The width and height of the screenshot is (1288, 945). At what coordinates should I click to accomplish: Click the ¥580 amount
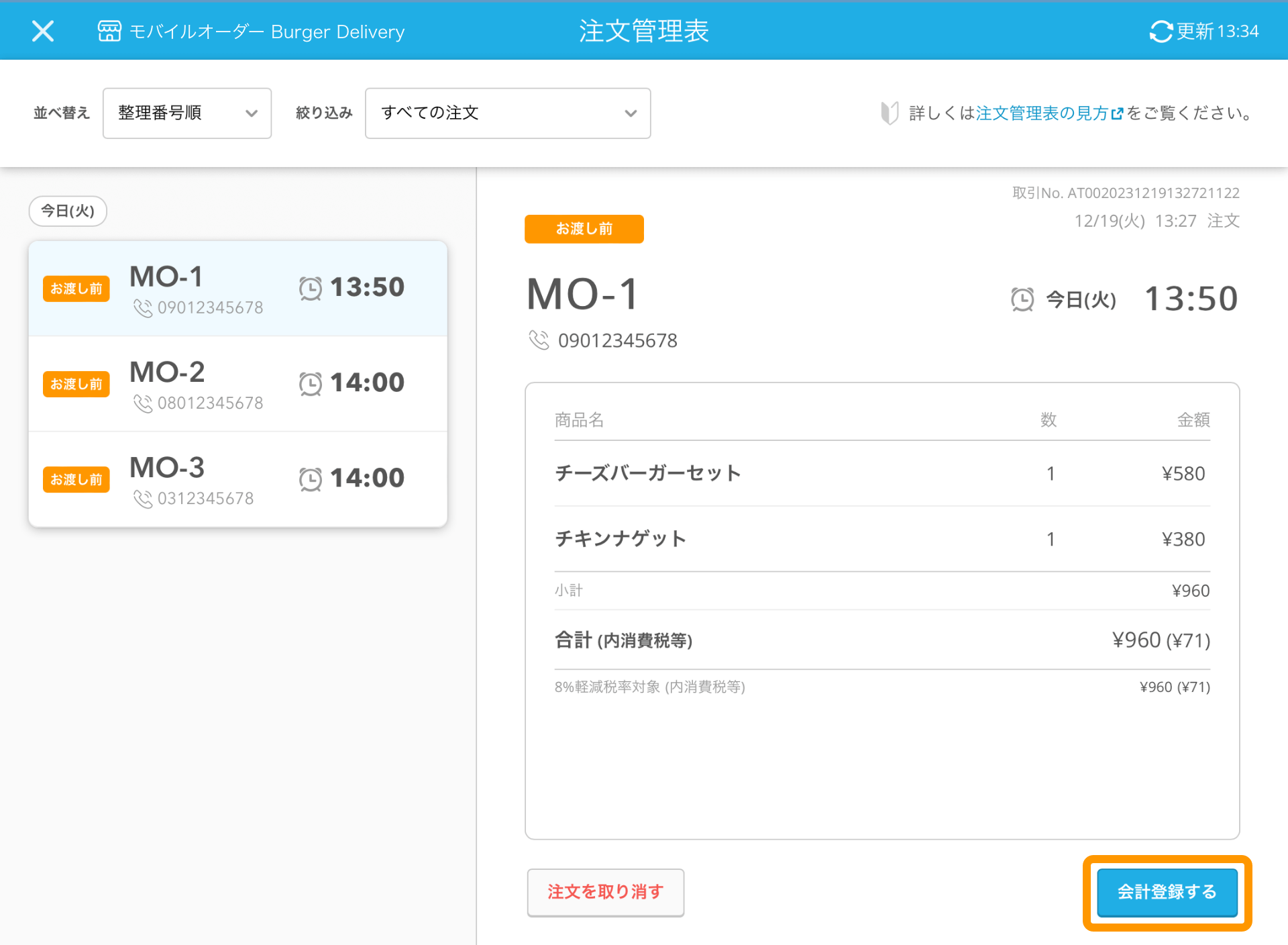coord(1183,474)
